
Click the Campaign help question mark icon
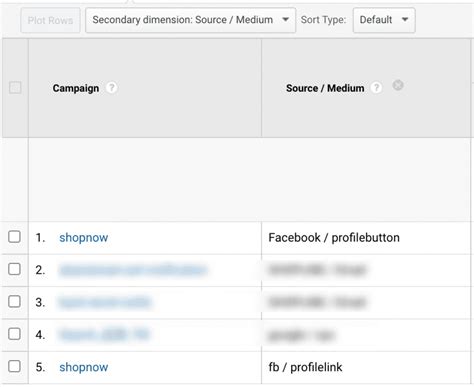tap(112, 88)
